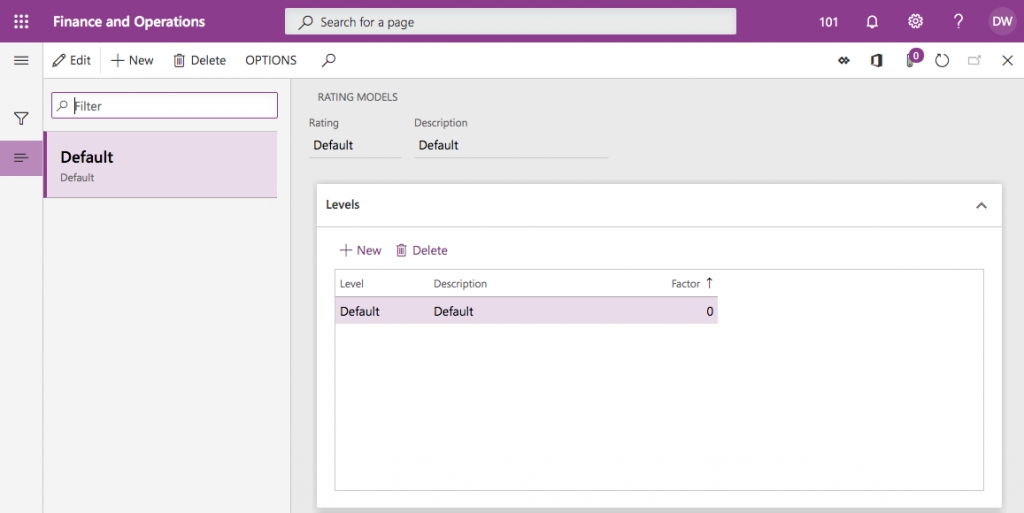Click Edit in the action bar
Image resolution: width=1024 pixels, height=513 pixels.
point(72,60)
